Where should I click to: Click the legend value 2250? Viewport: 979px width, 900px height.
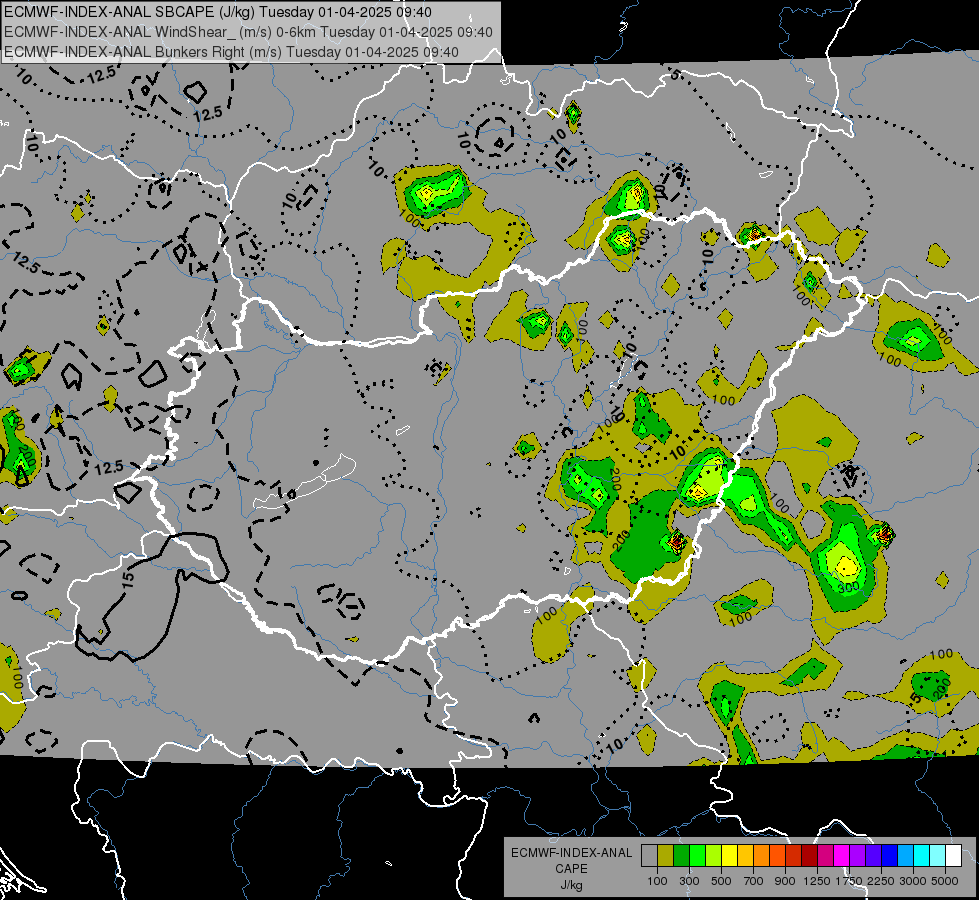(x=882, y=881)
